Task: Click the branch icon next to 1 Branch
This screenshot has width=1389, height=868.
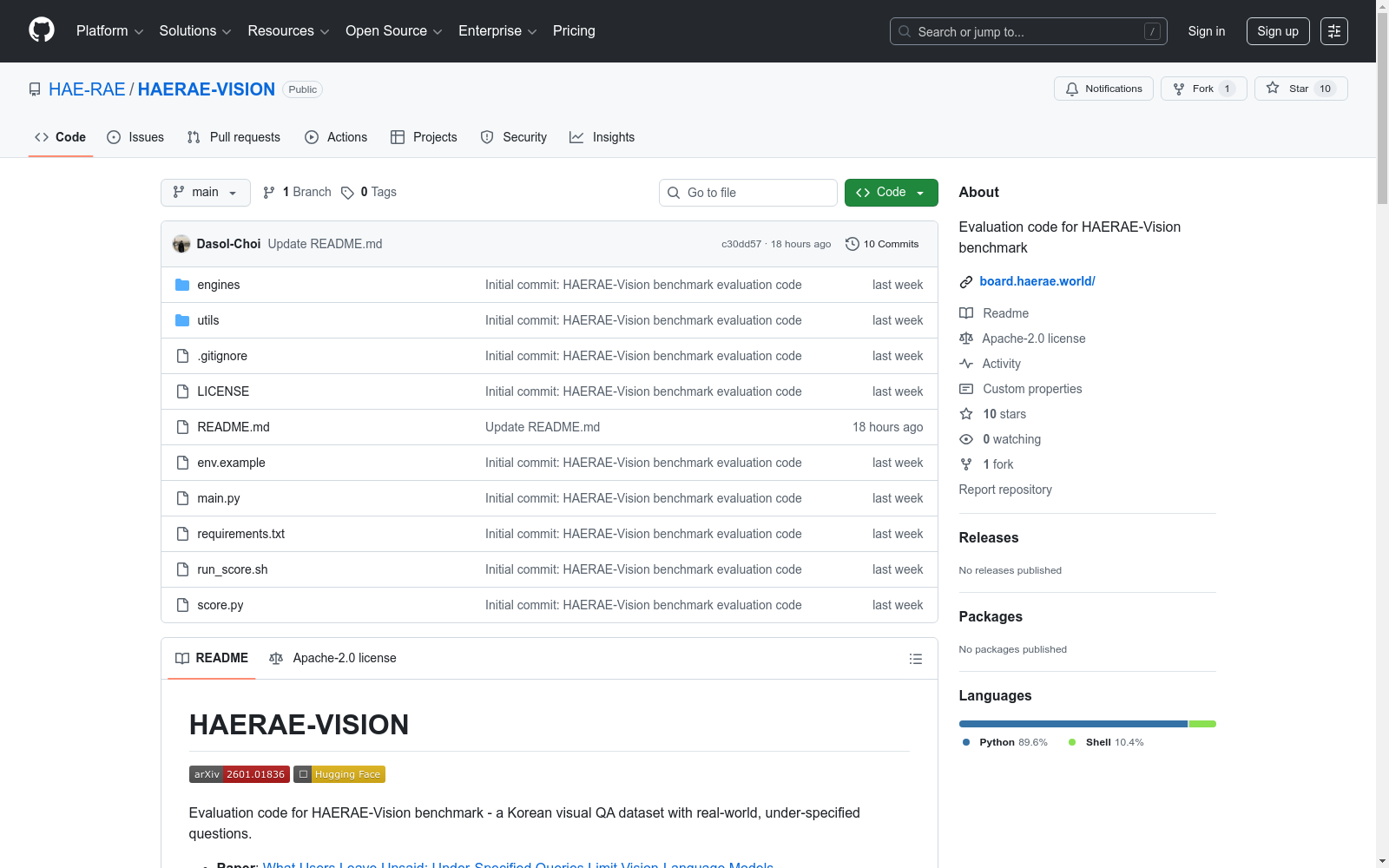Action: [x=269, y=193]
